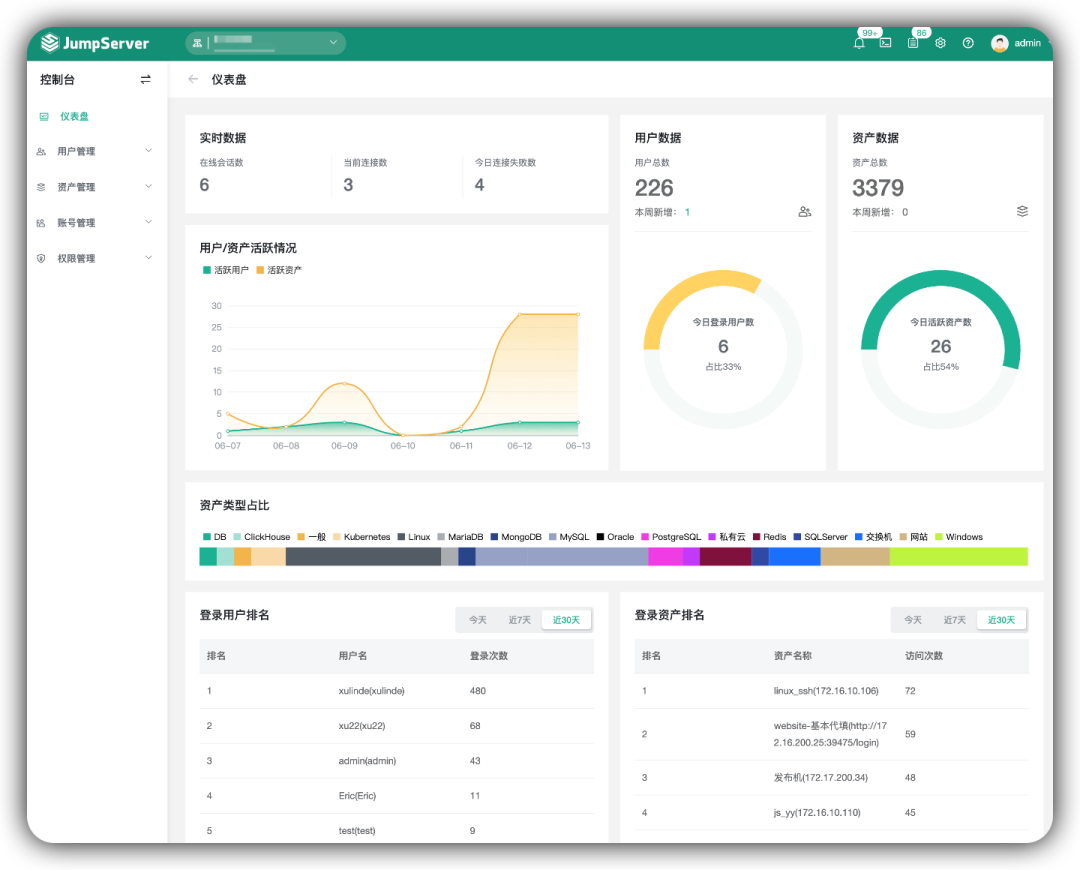Click the 今日登录用户数 donut chart
Image resolution: width=1080 pixels, height=870 pixels.
723,349
